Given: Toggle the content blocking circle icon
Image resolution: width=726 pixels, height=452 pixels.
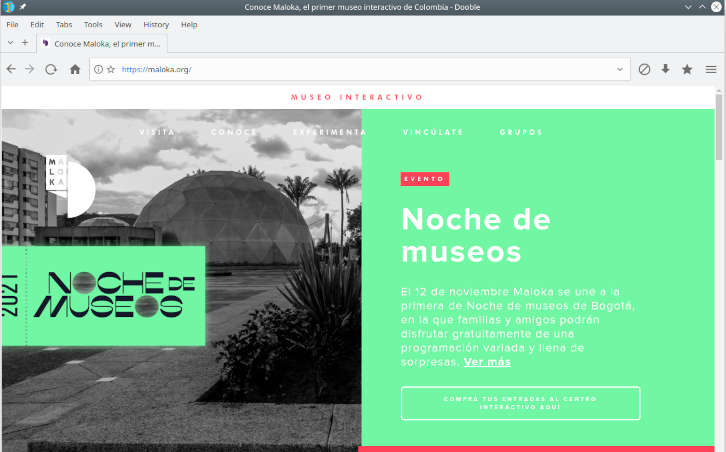Looking at the screenshot, I should 644,69.
